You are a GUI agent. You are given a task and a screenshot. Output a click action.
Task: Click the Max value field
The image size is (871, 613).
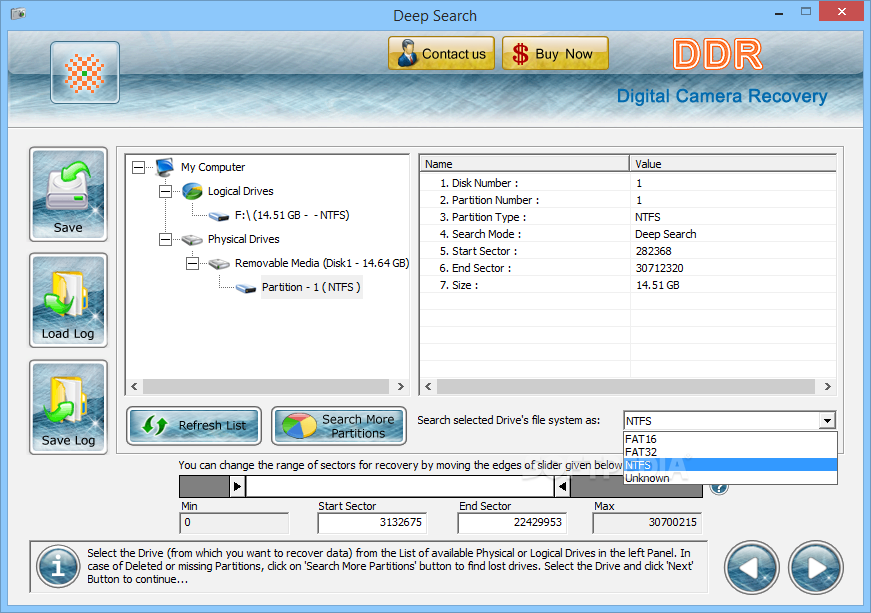[647, 522]
